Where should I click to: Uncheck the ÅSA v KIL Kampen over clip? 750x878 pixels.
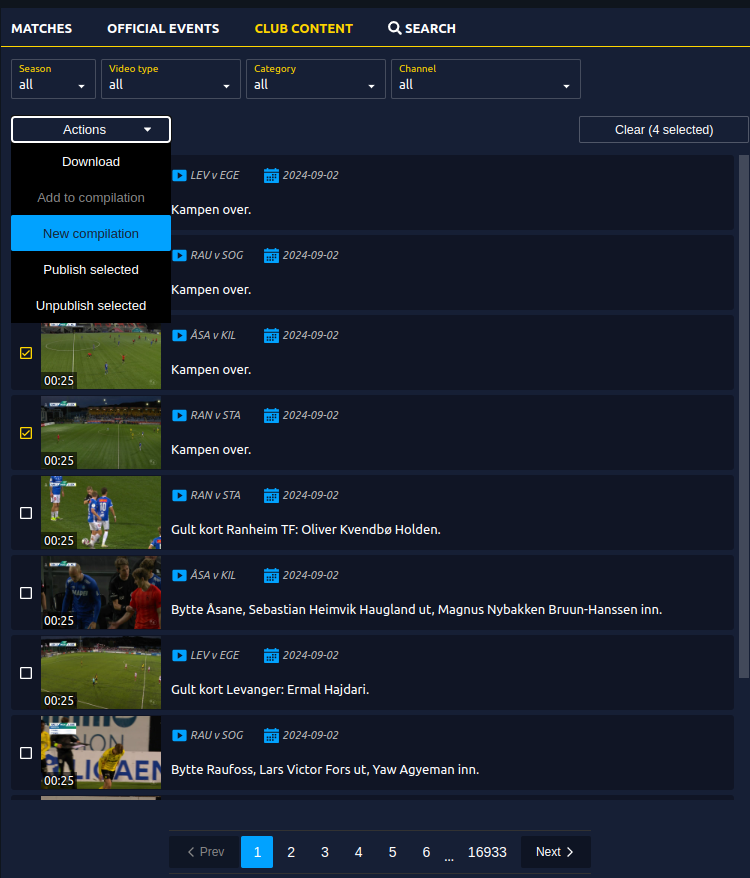26,353
